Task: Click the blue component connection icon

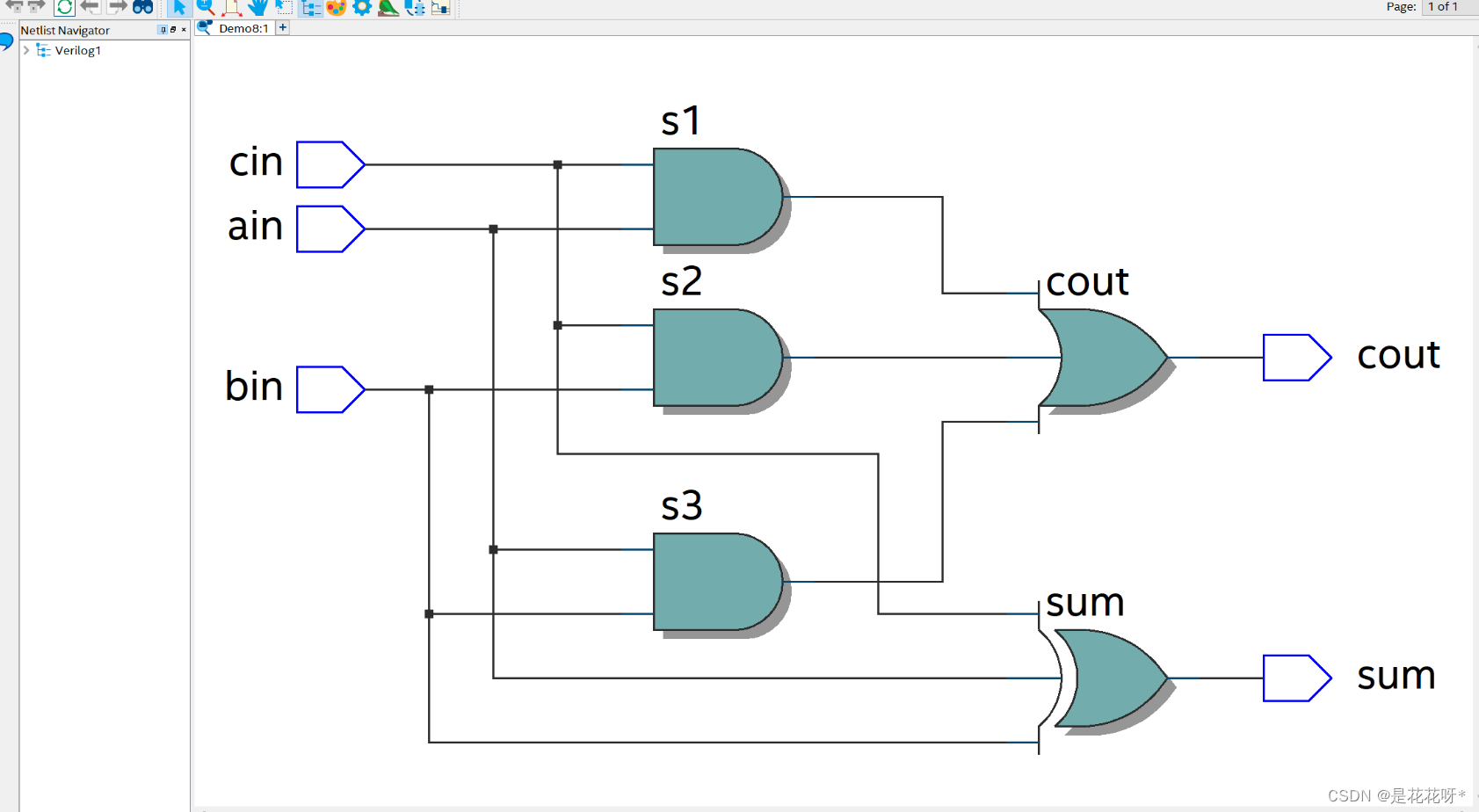Action: [x=415, y=7]
